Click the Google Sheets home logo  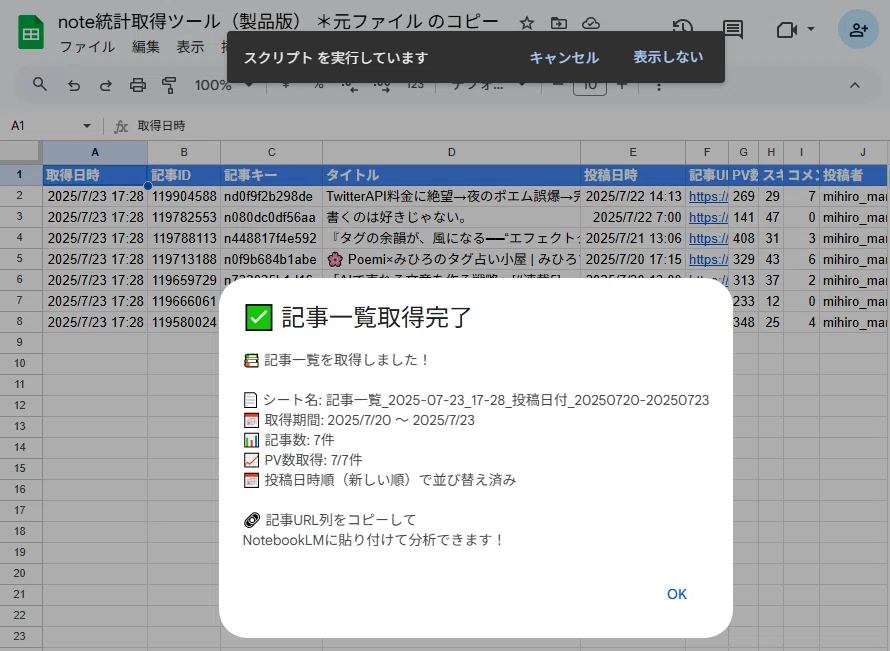point(31,33)
